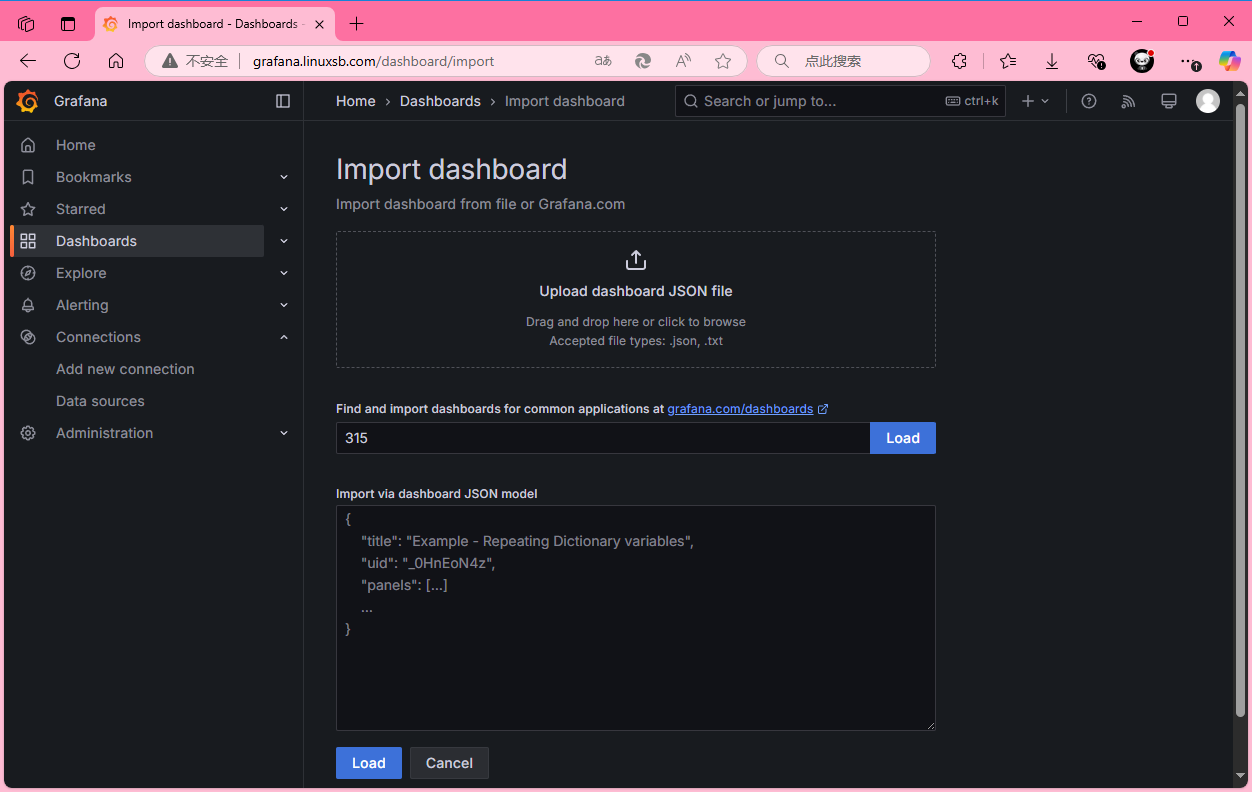This screenshot has width=1252, height=792.
Task: Open the browser downloads icon
Action: click(x=1052, y=61)
